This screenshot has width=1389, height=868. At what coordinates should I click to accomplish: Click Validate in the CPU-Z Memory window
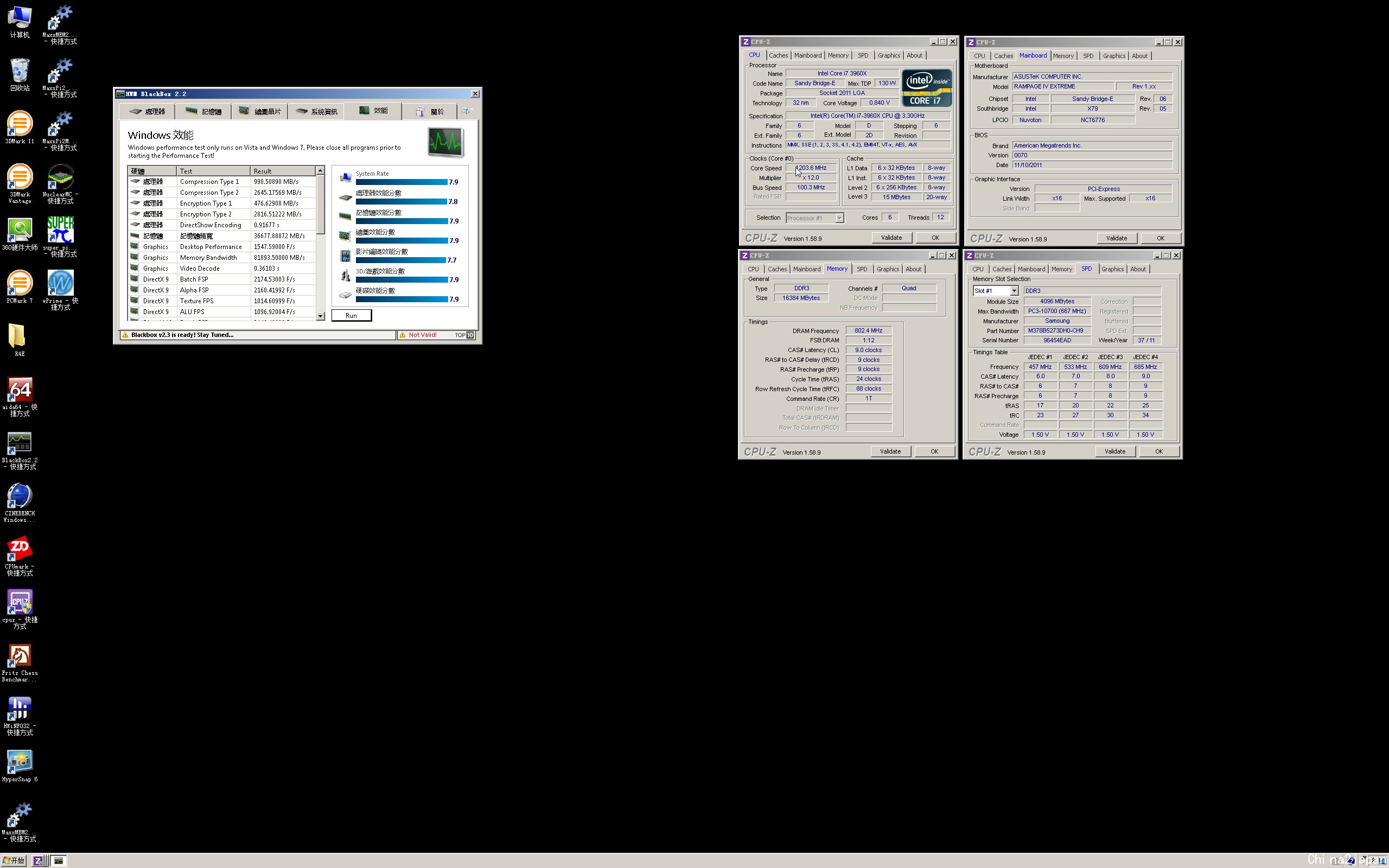(890, 451)
